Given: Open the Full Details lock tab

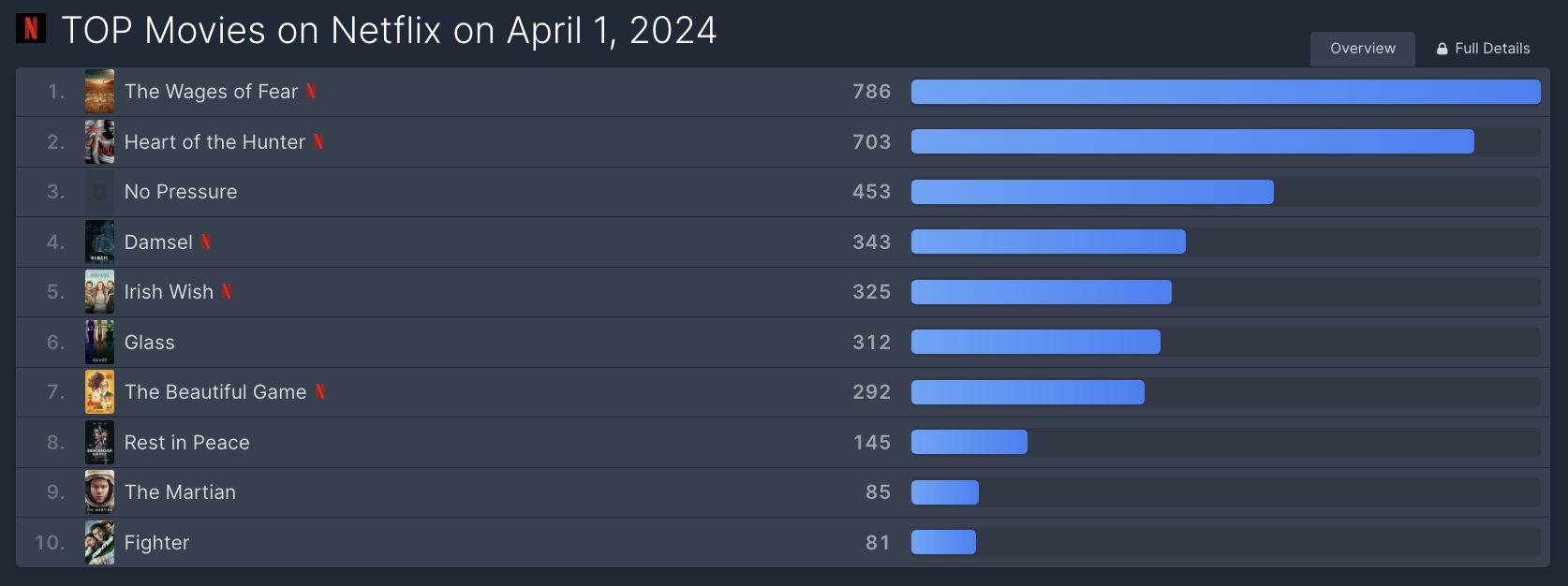Looking at the screenshot, I should tap(1483, 49).
